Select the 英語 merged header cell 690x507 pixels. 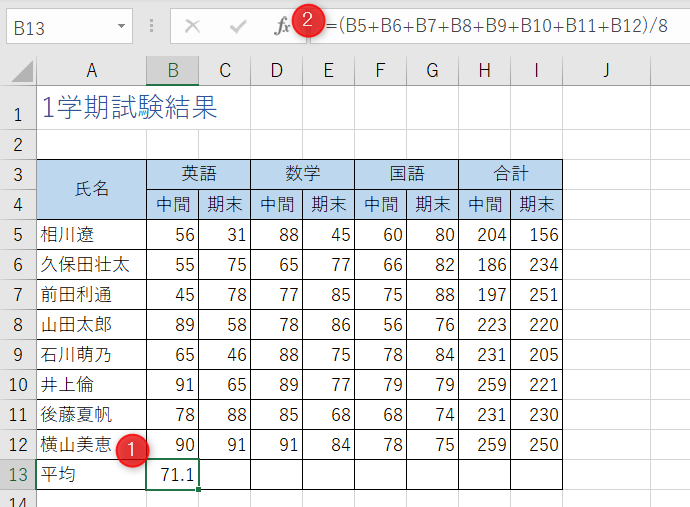[198, 174]
